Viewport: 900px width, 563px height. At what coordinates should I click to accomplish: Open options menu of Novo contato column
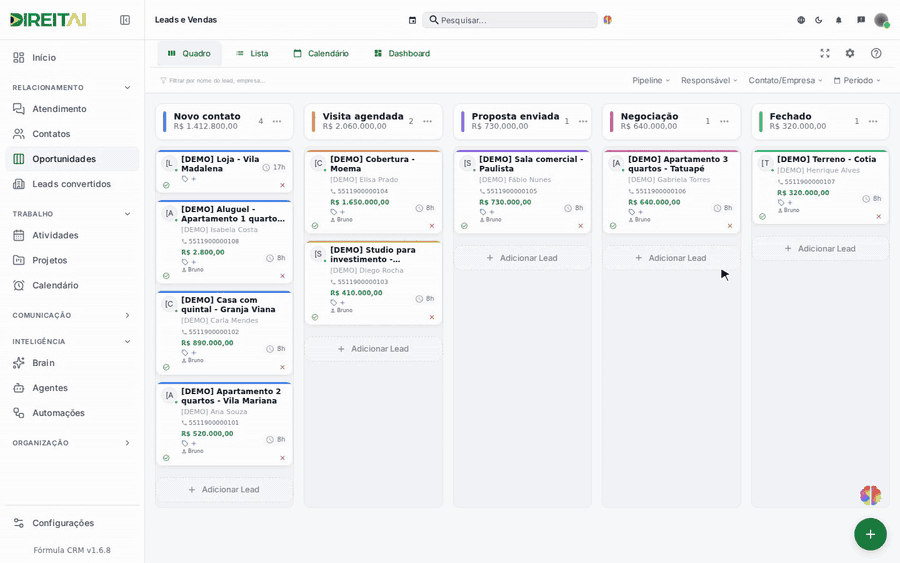277,122
